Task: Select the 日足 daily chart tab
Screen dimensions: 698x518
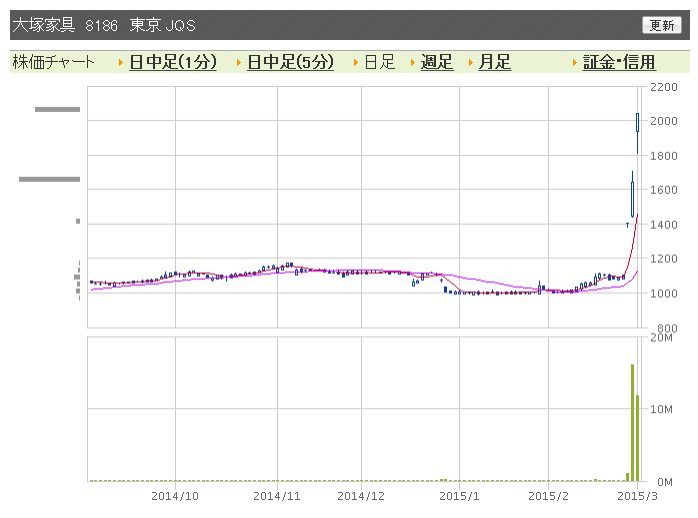Action: pos(380,62)
